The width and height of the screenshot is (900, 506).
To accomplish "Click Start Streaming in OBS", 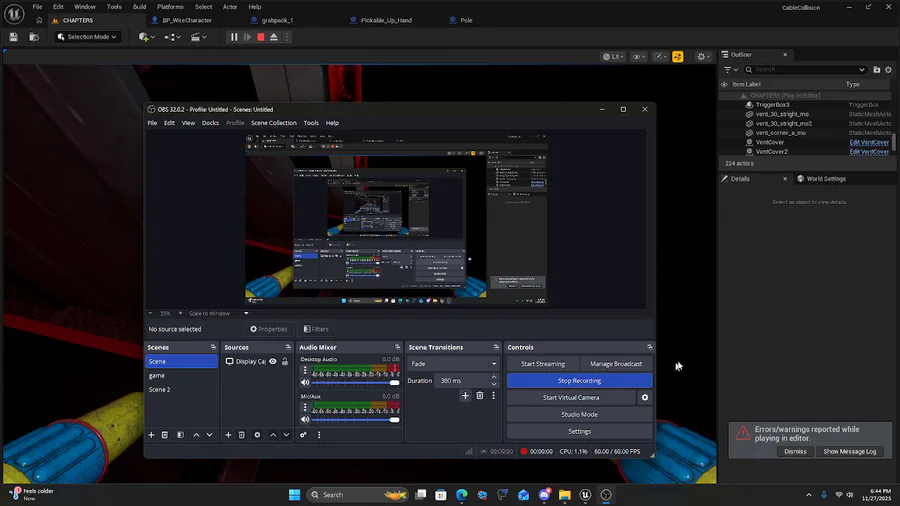I will pyautogui.click(x=542, y=364).
